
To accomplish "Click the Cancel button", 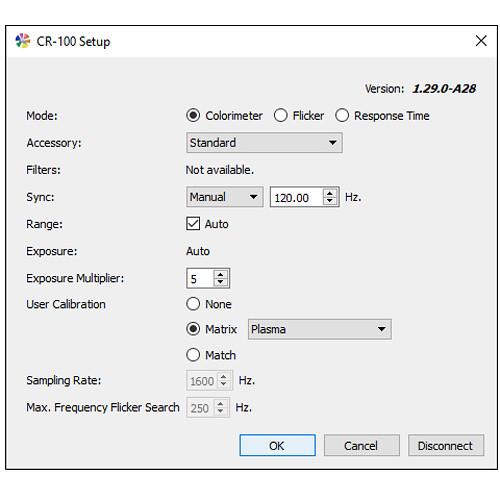I will [362, 445].
